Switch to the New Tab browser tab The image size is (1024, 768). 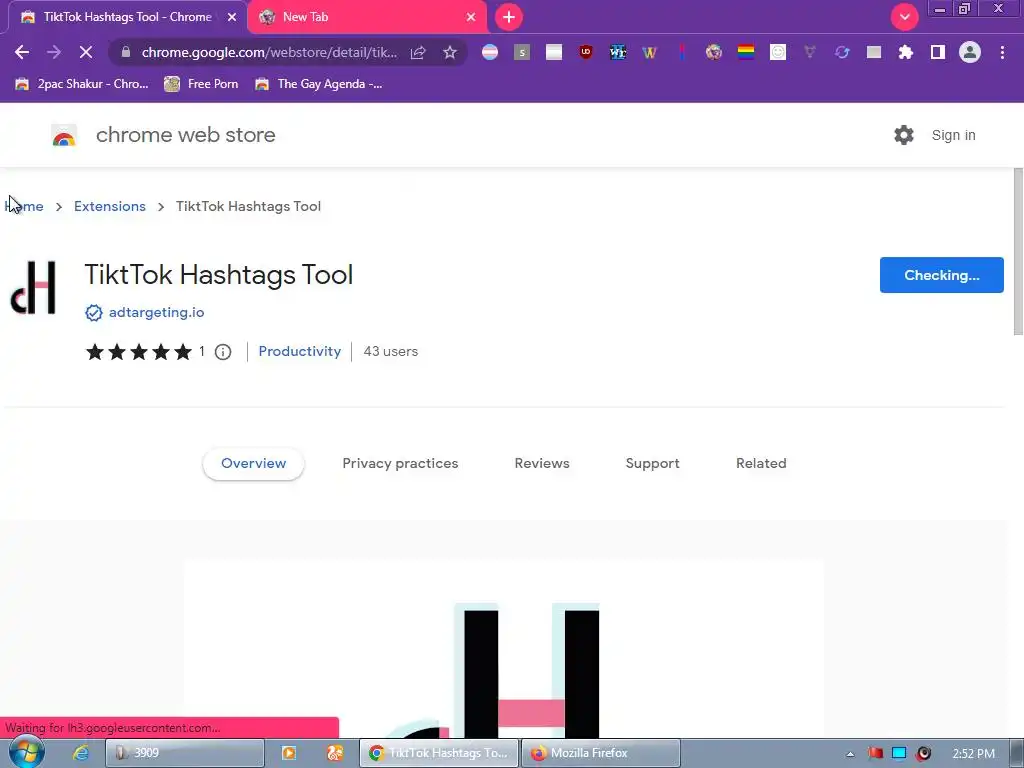367,17
